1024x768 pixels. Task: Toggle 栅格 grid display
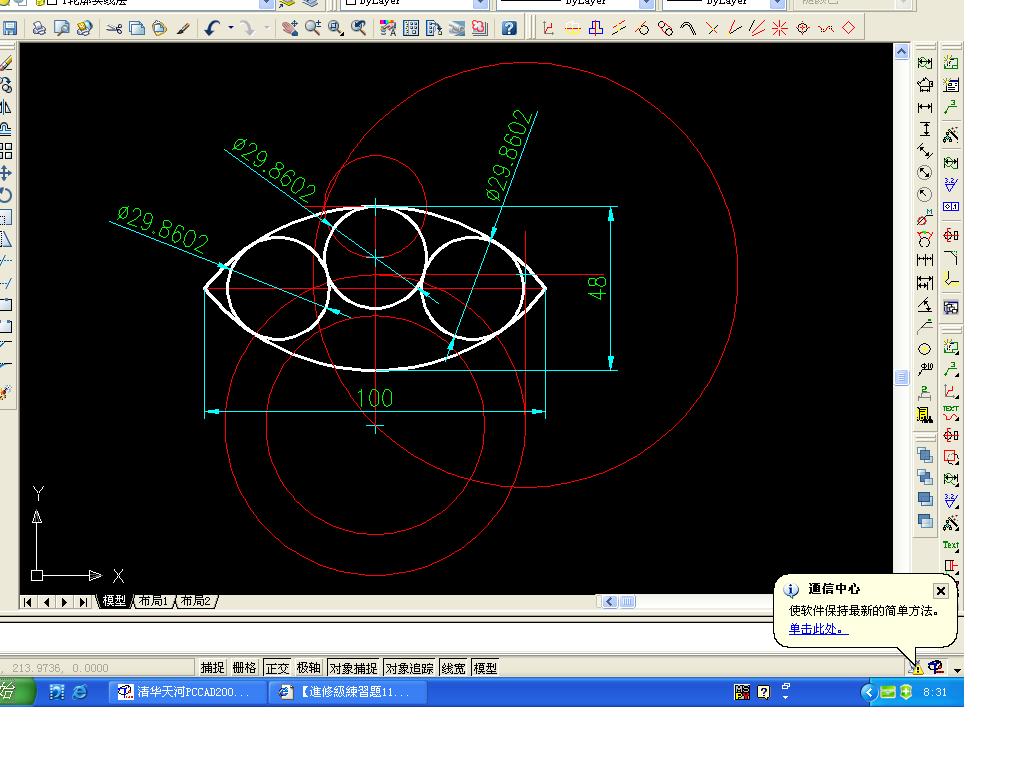[244, 667]
